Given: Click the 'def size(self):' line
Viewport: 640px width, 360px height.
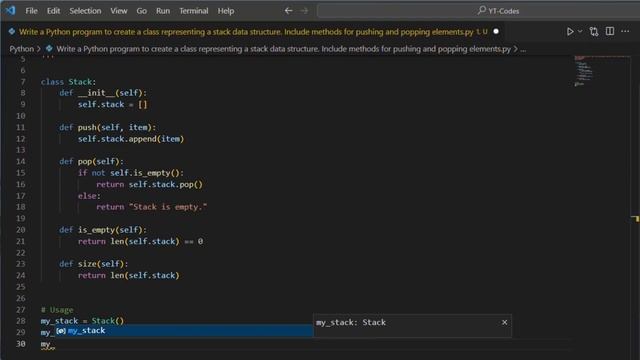Looking at the screenshot, I should [94, 264].
